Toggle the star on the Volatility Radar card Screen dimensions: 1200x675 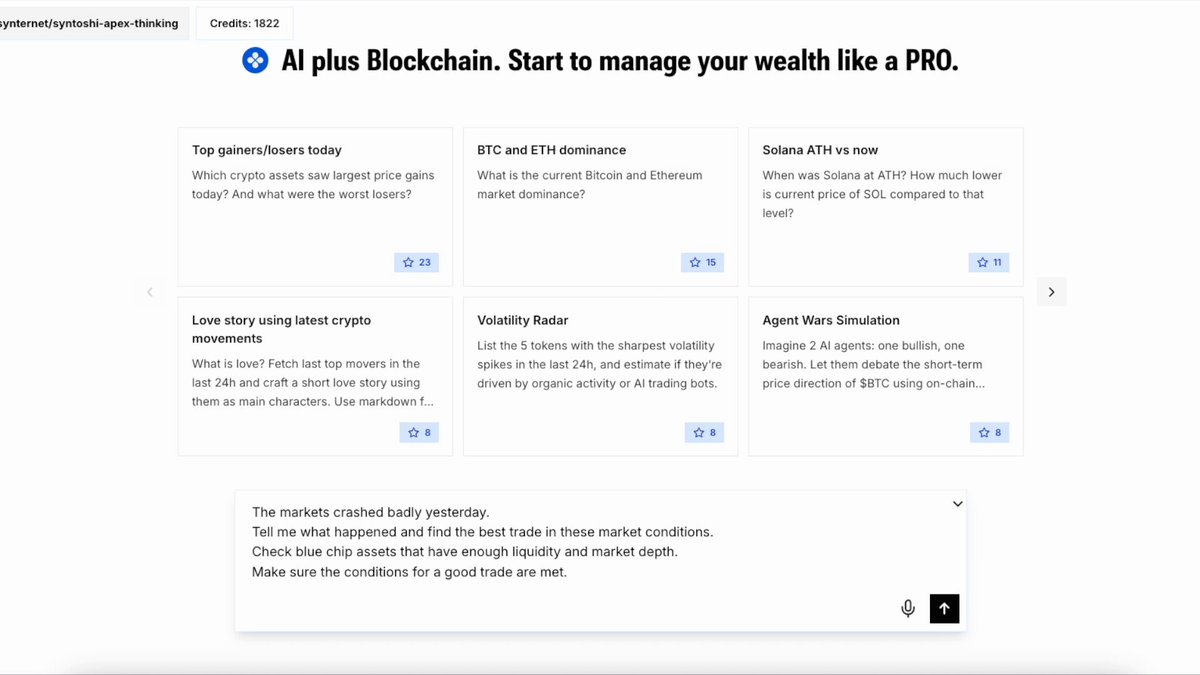[x=705, y=433]
